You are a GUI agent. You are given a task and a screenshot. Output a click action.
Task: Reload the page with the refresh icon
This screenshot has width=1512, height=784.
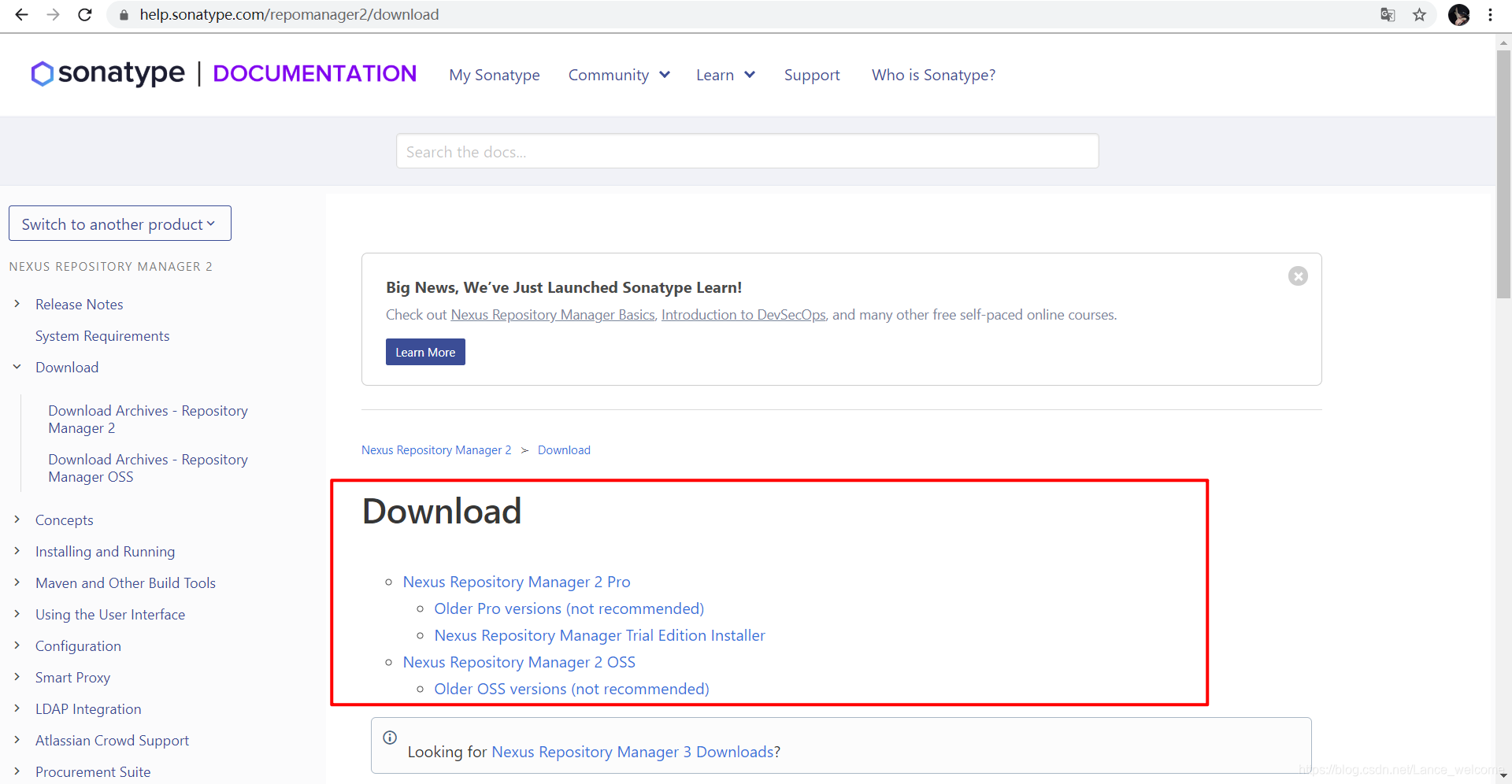click(x=85, y=15)
